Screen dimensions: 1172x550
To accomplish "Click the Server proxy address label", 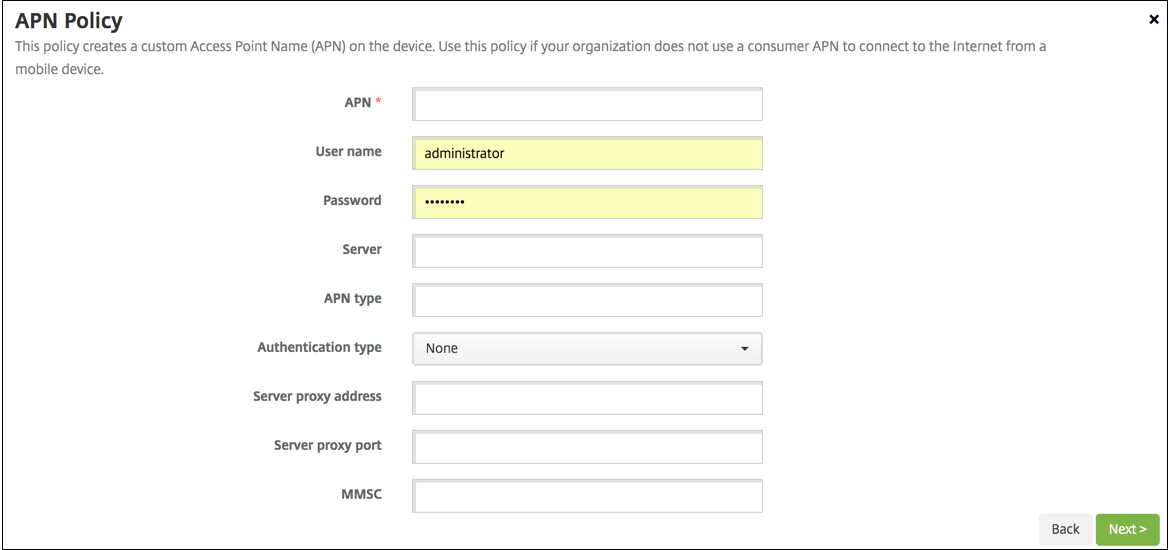I will point(317,396).
